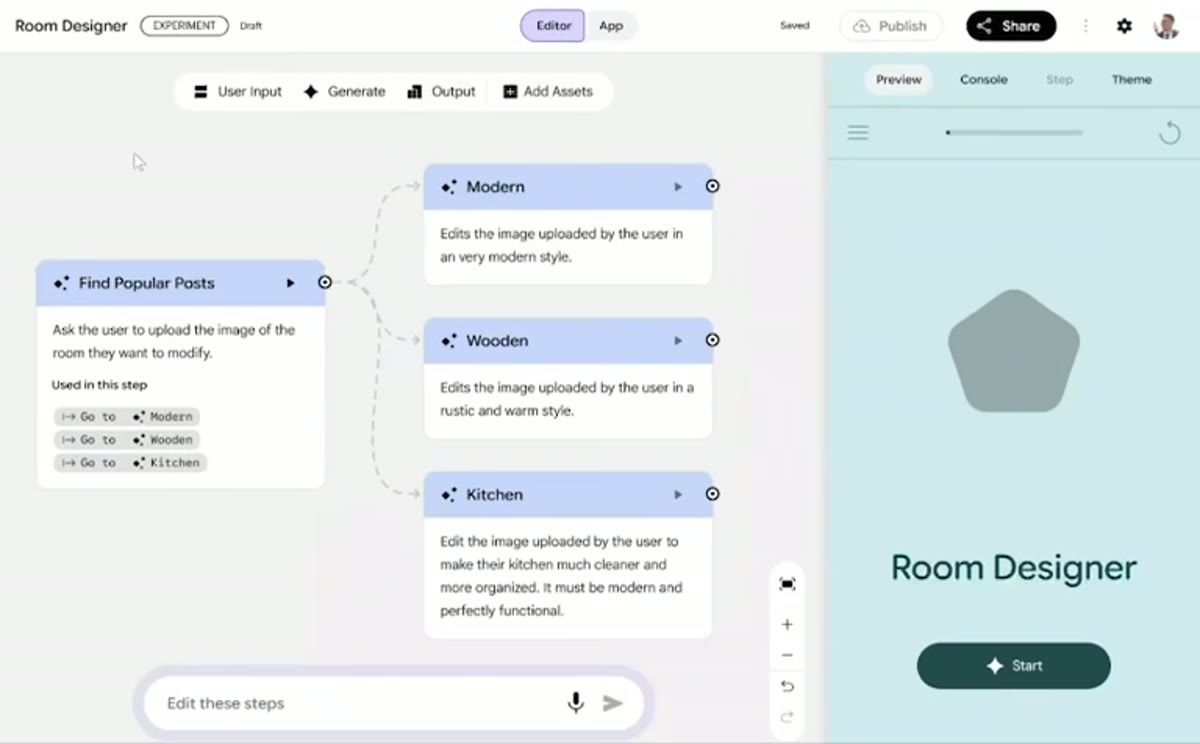Viewport: 1200px width, 744px height.
Task: Click the sparkle icon on the Kitchen node
Action: [x=449, y=495]
